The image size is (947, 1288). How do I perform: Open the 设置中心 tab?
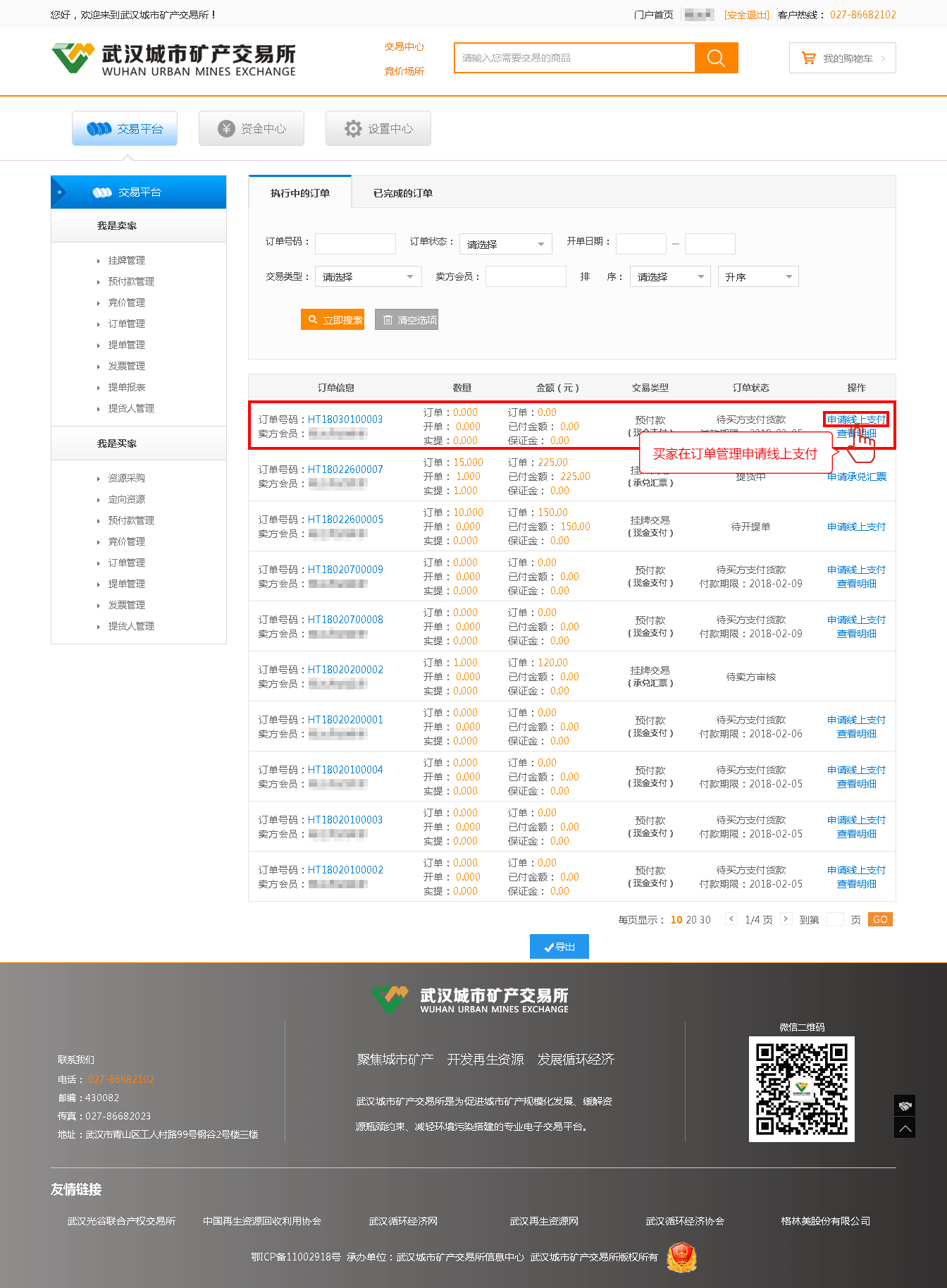[x=378, y=128]
